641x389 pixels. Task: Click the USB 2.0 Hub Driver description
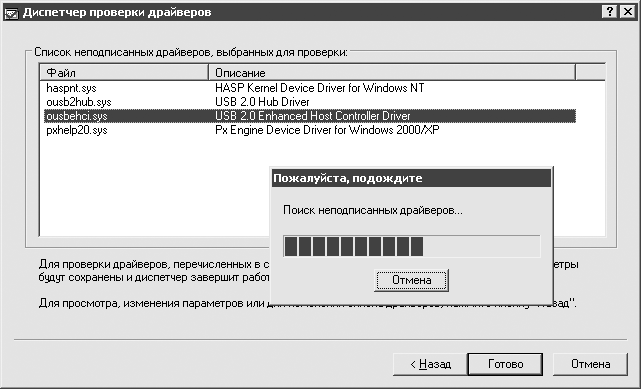pos(262,102)
